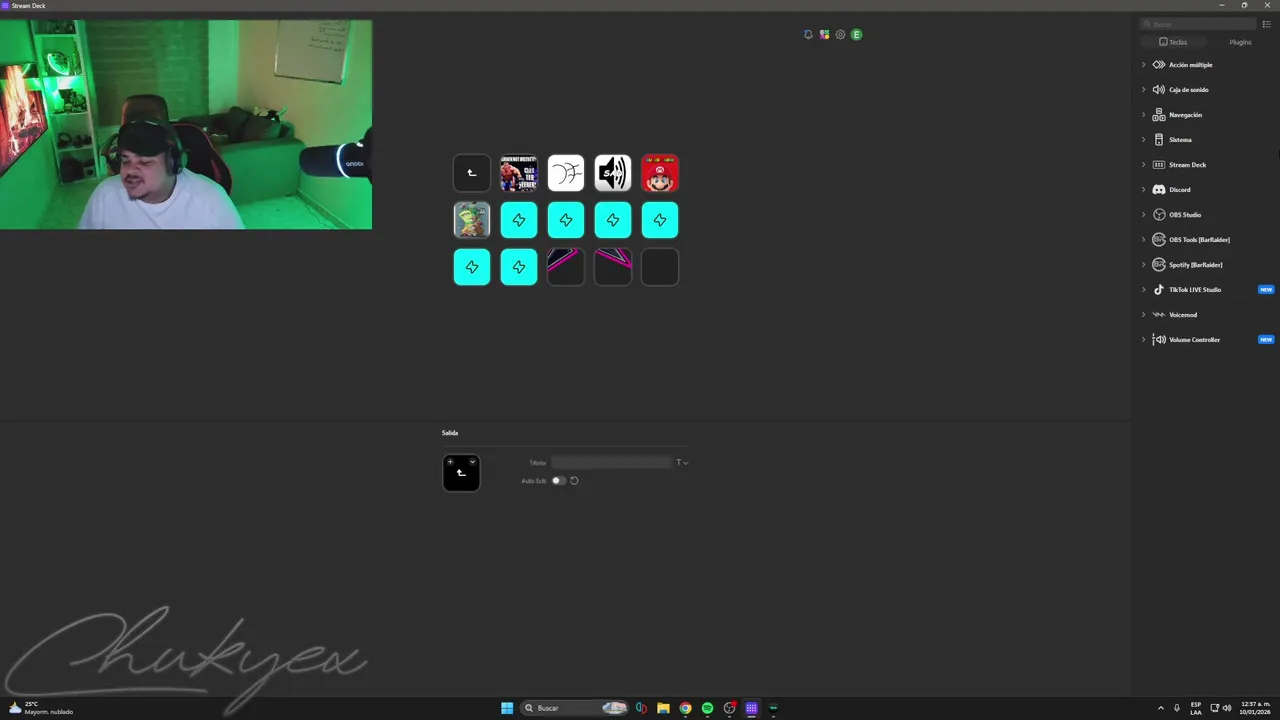Open Google Chrome from the taskbar
The width and height of the screenshot is (1280, 720).
pos(685,708)
